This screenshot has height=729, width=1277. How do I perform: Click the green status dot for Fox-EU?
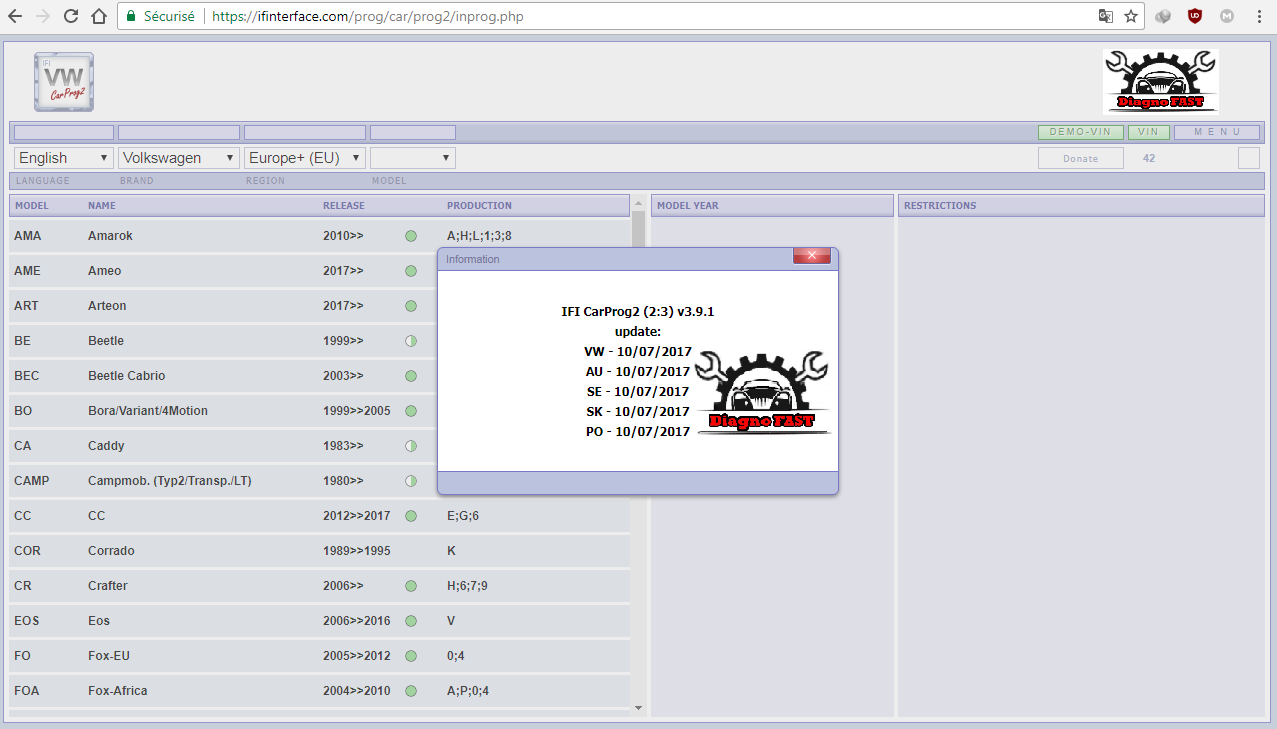410,656
